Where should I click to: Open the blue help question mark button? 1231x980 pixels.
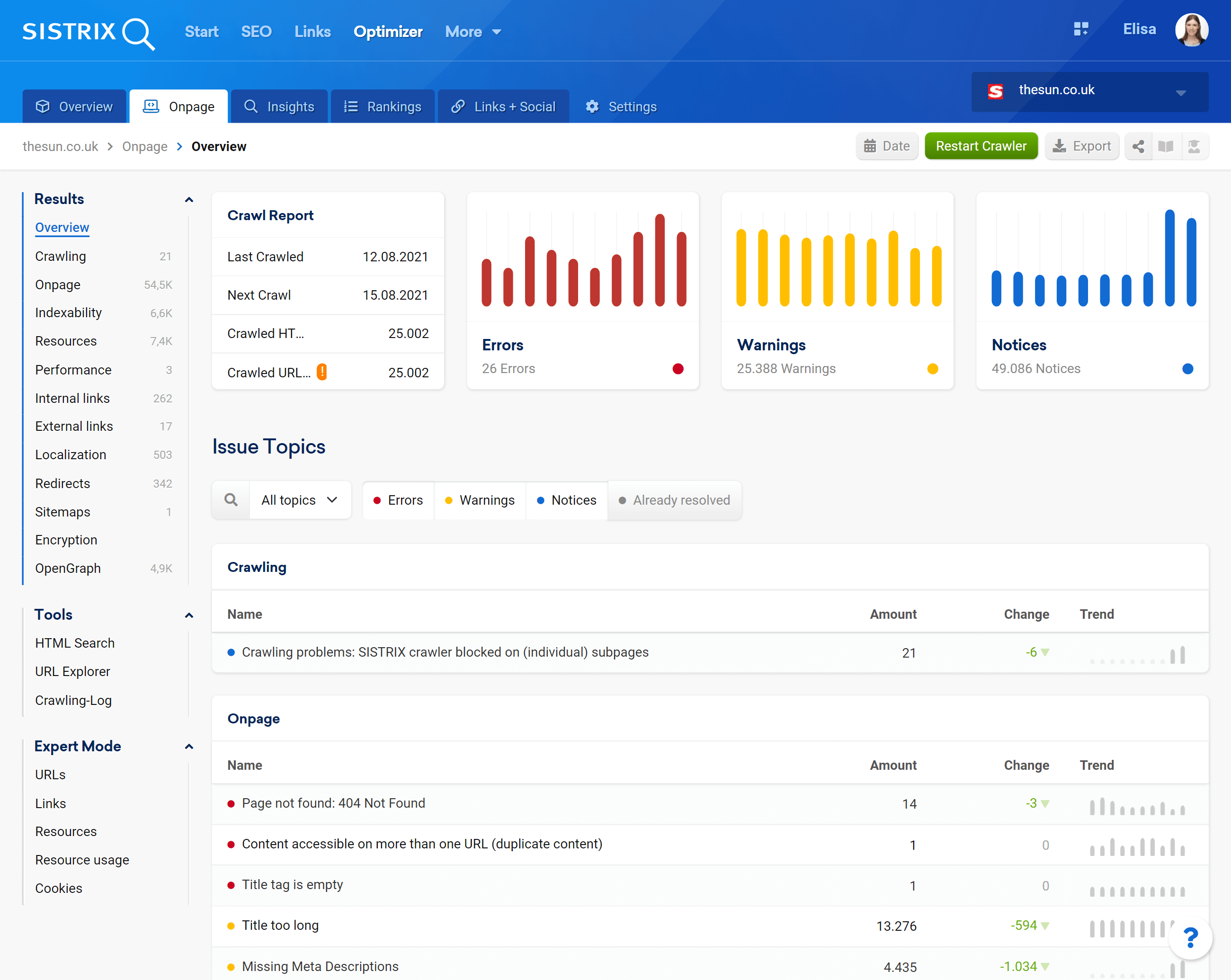[1190, 938]
